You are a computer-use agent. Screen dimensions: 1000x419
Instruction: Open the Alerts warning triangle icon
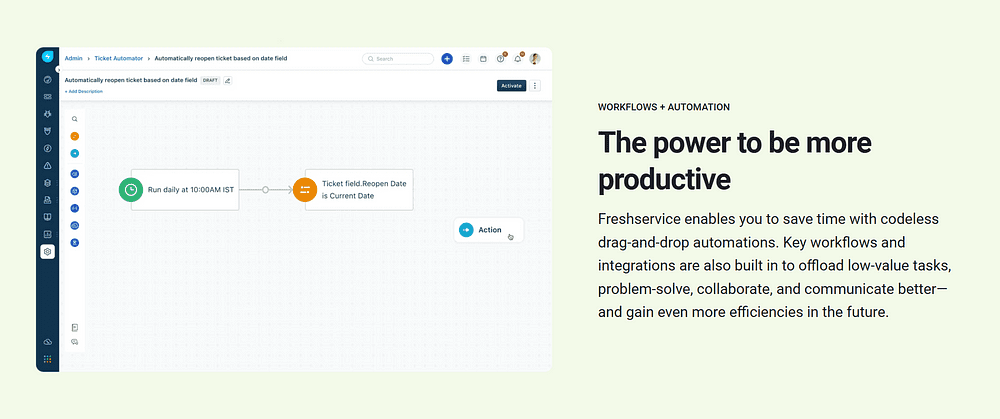click(47, 166)
